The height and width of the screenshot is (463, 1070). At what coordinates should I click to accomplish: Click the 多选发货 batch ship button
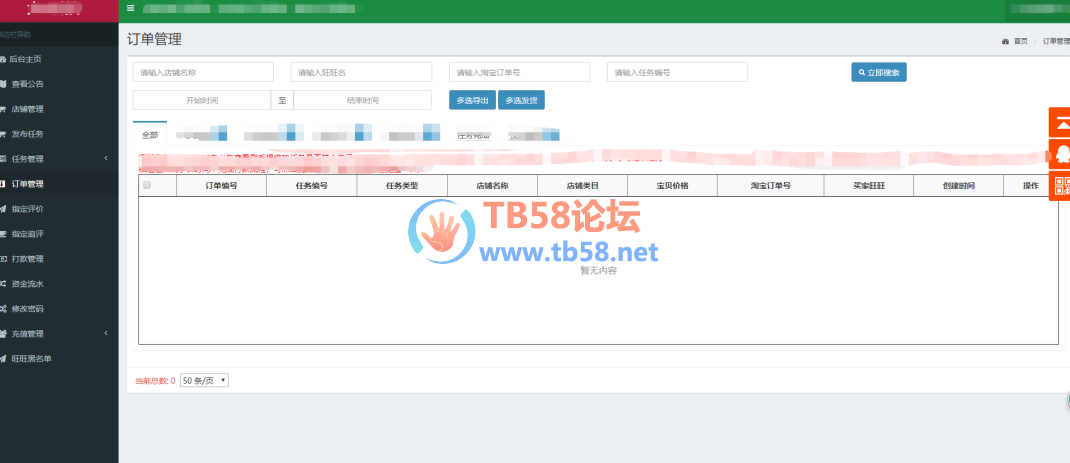[x=521, y=100]
